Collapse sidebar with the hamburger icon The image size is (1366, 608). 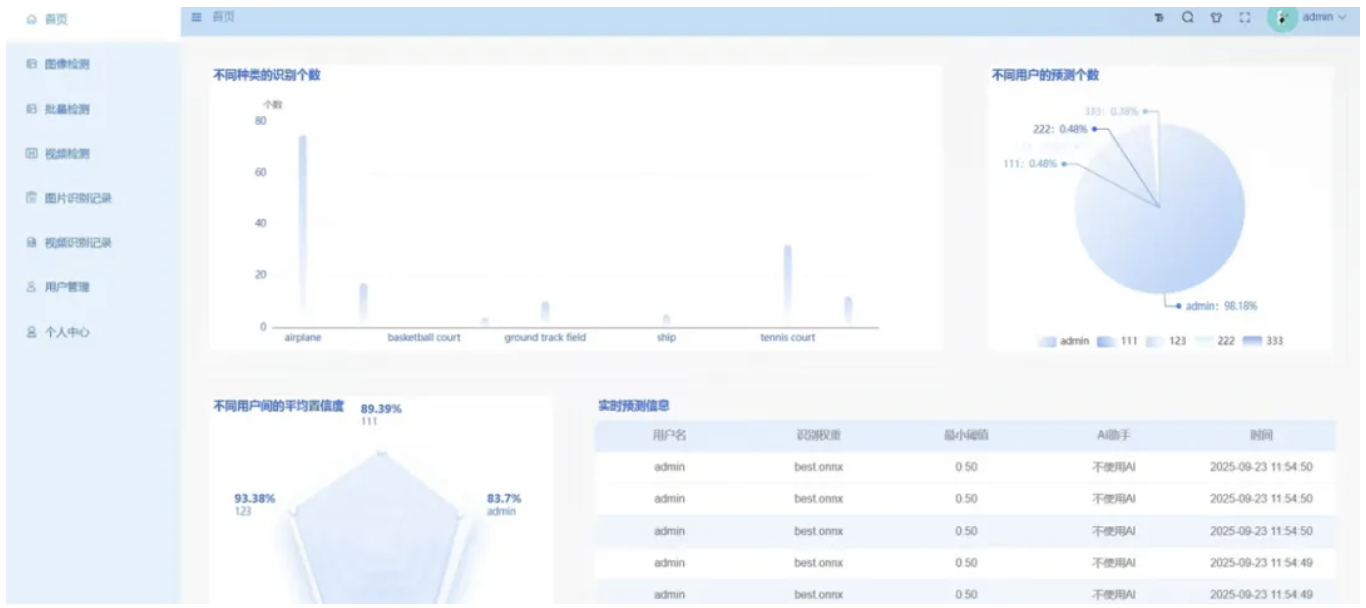(197, 17)
